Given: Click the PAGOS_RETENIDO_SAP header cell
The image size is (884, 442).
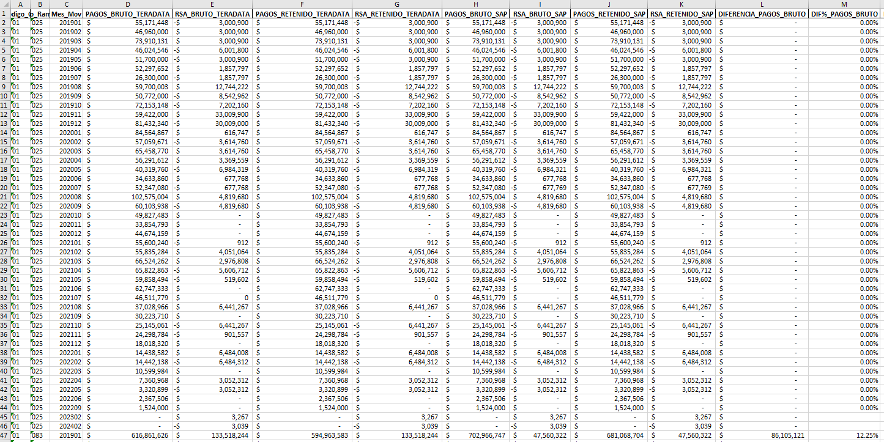Looking at the screenshot, I should pos(609,13).
